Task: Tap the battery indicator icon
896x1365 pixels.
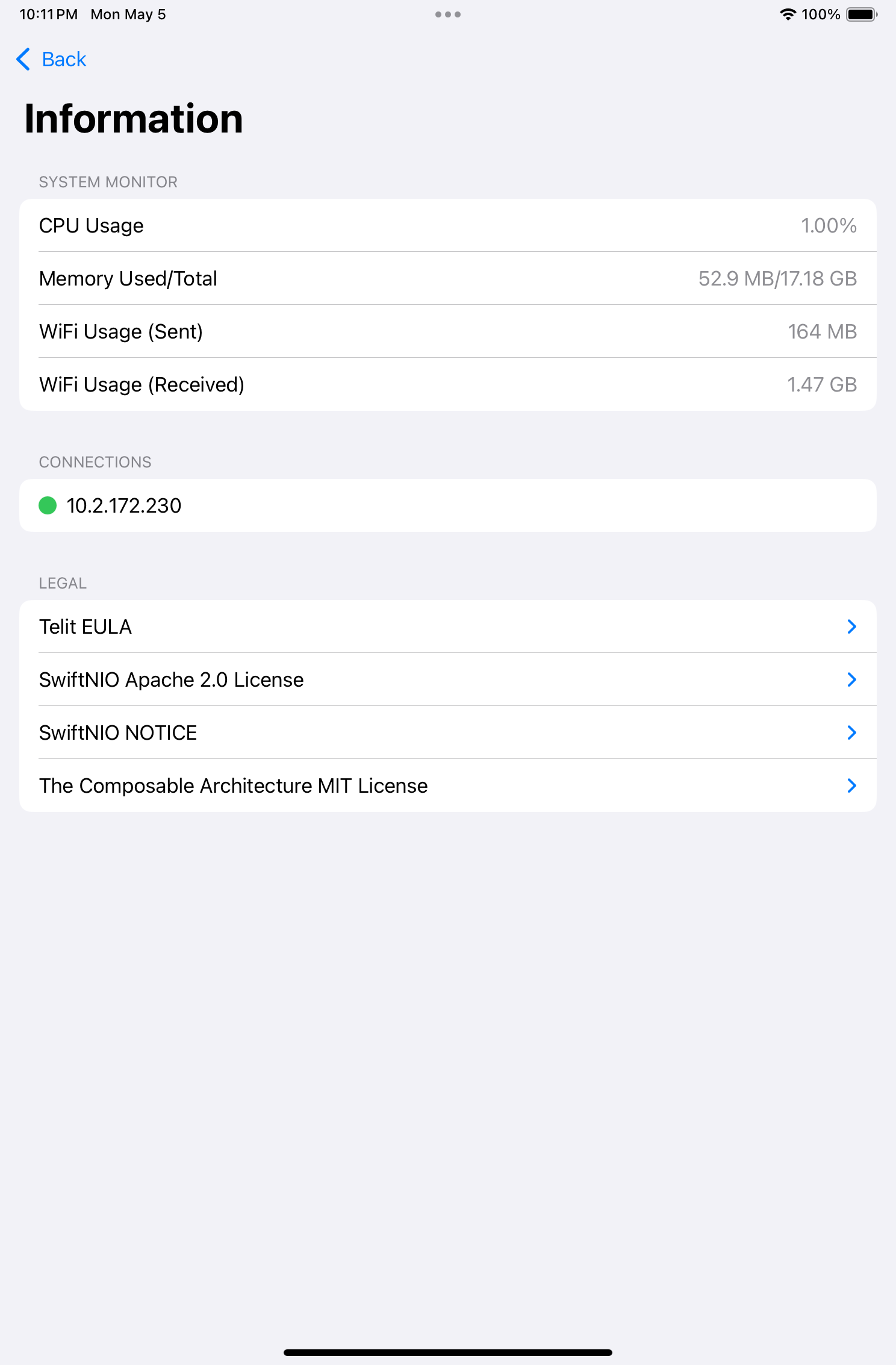Action: tap(862, 14)
